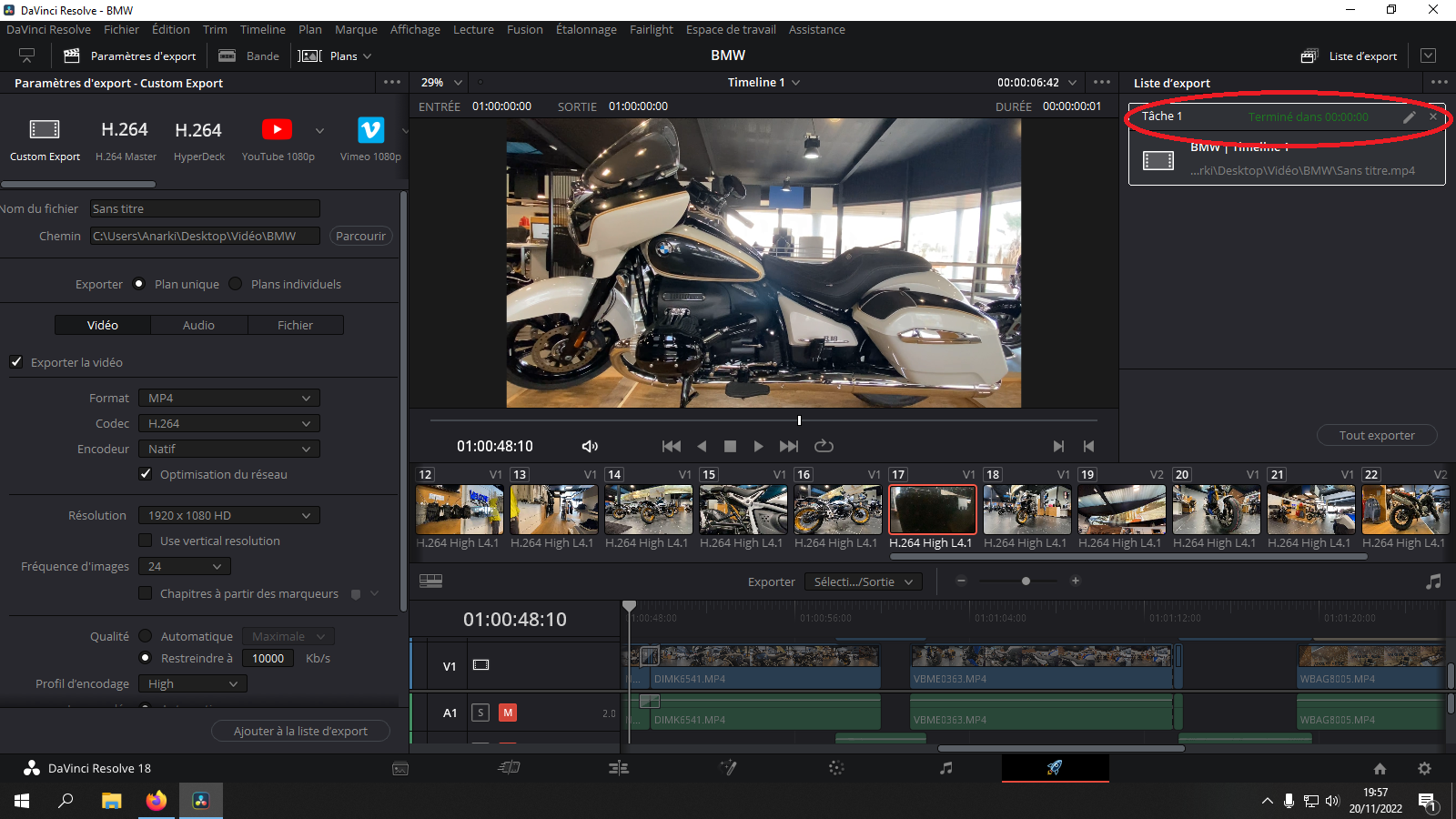Click Ajouter à la liste d'export button

[300, 731]
